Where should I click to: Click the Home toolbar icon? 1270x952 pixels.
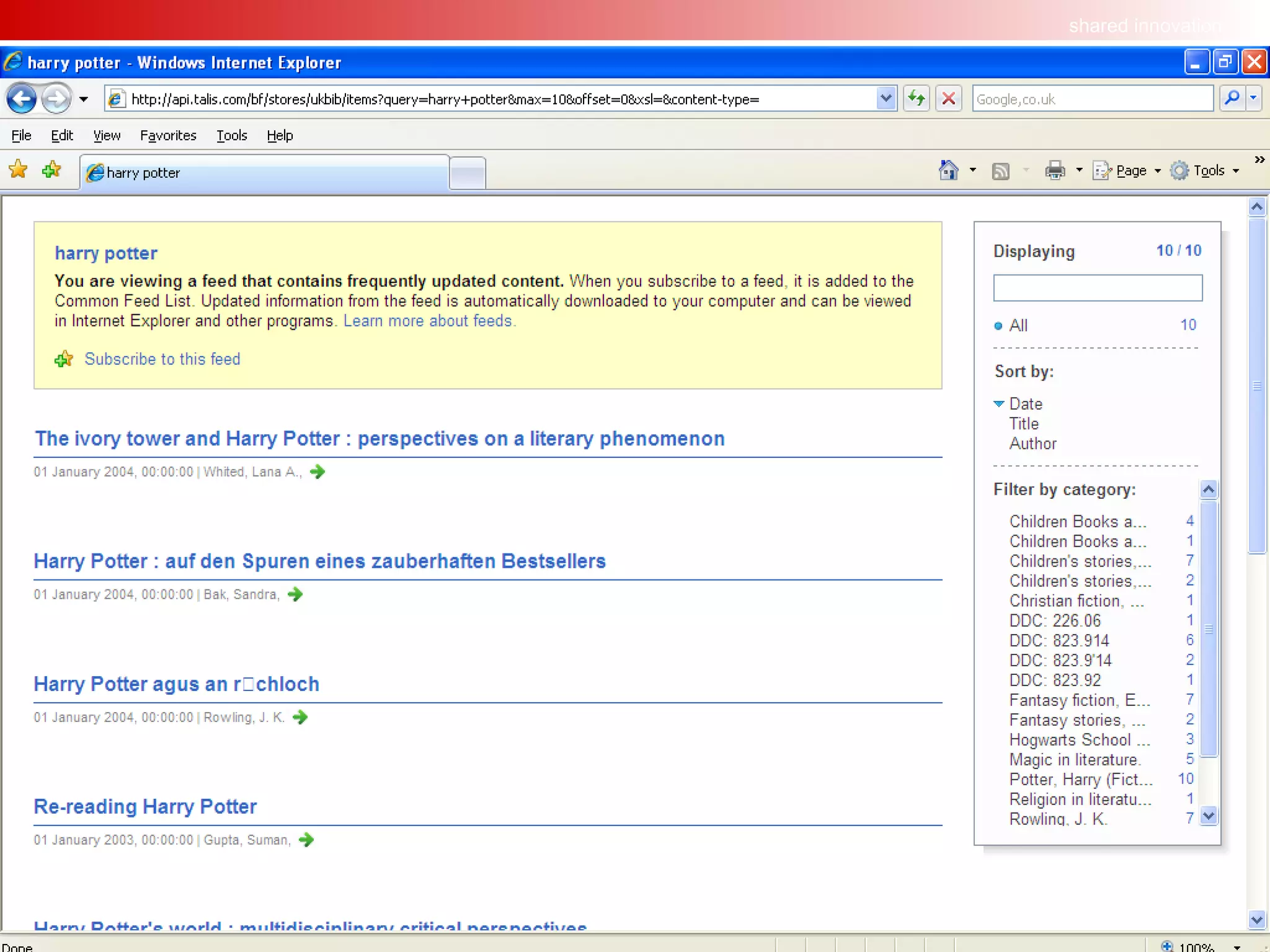[x=948, y=170]
